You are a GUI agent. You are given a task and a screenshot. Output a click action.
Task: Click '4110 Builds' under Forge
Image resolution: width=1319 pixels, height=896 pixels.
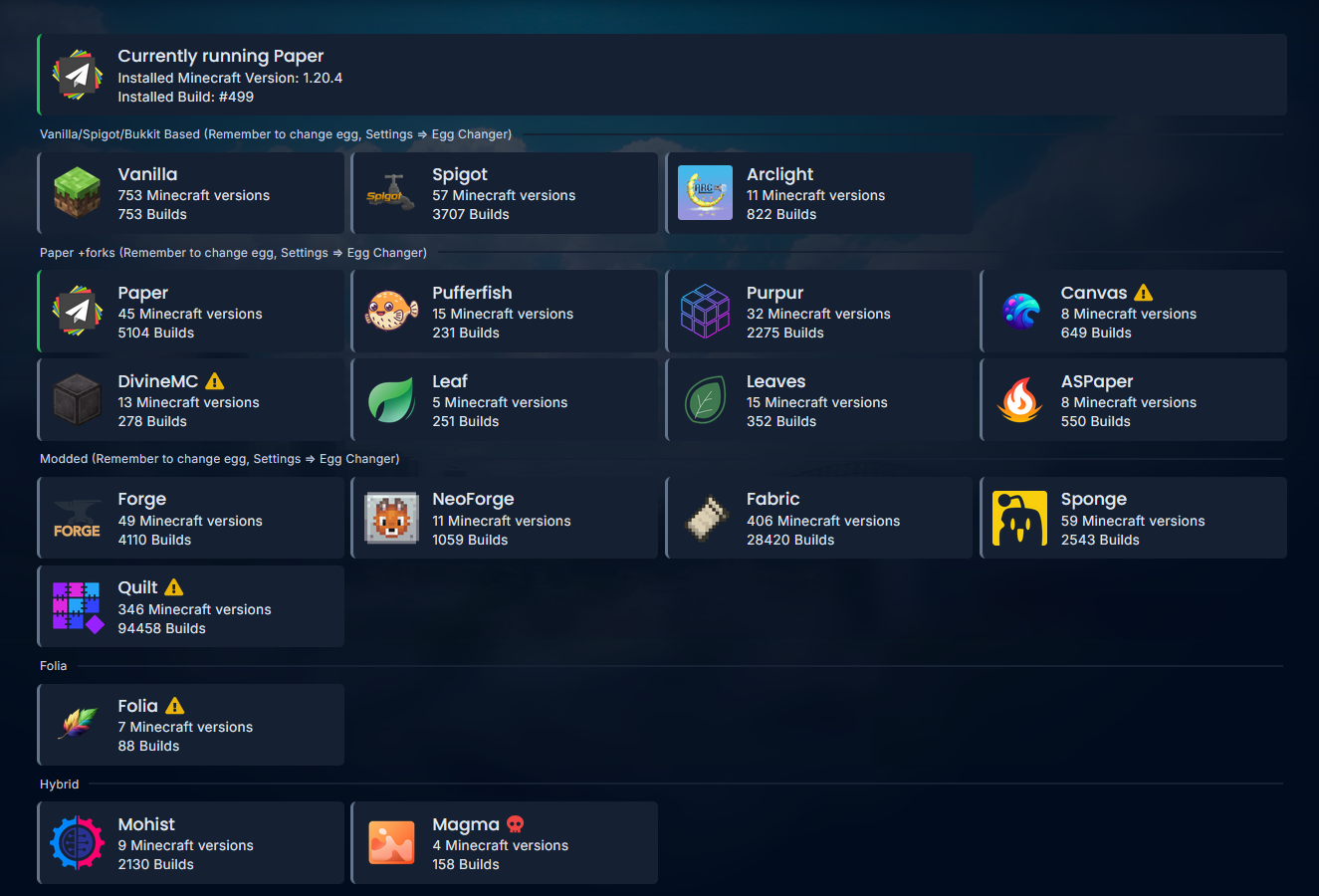[x=154, y=540]
